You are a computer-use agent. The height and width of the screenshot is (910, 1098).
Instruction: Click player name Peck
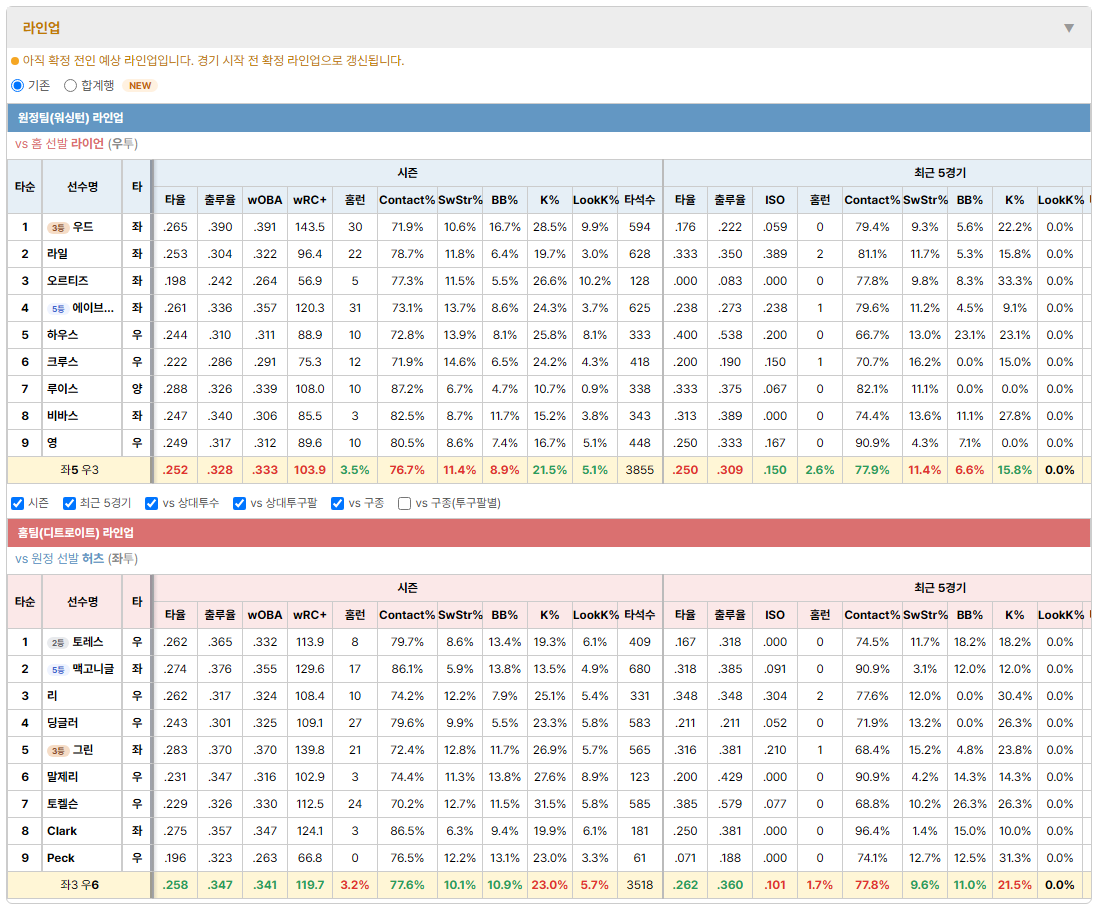(x=61, y=858)
